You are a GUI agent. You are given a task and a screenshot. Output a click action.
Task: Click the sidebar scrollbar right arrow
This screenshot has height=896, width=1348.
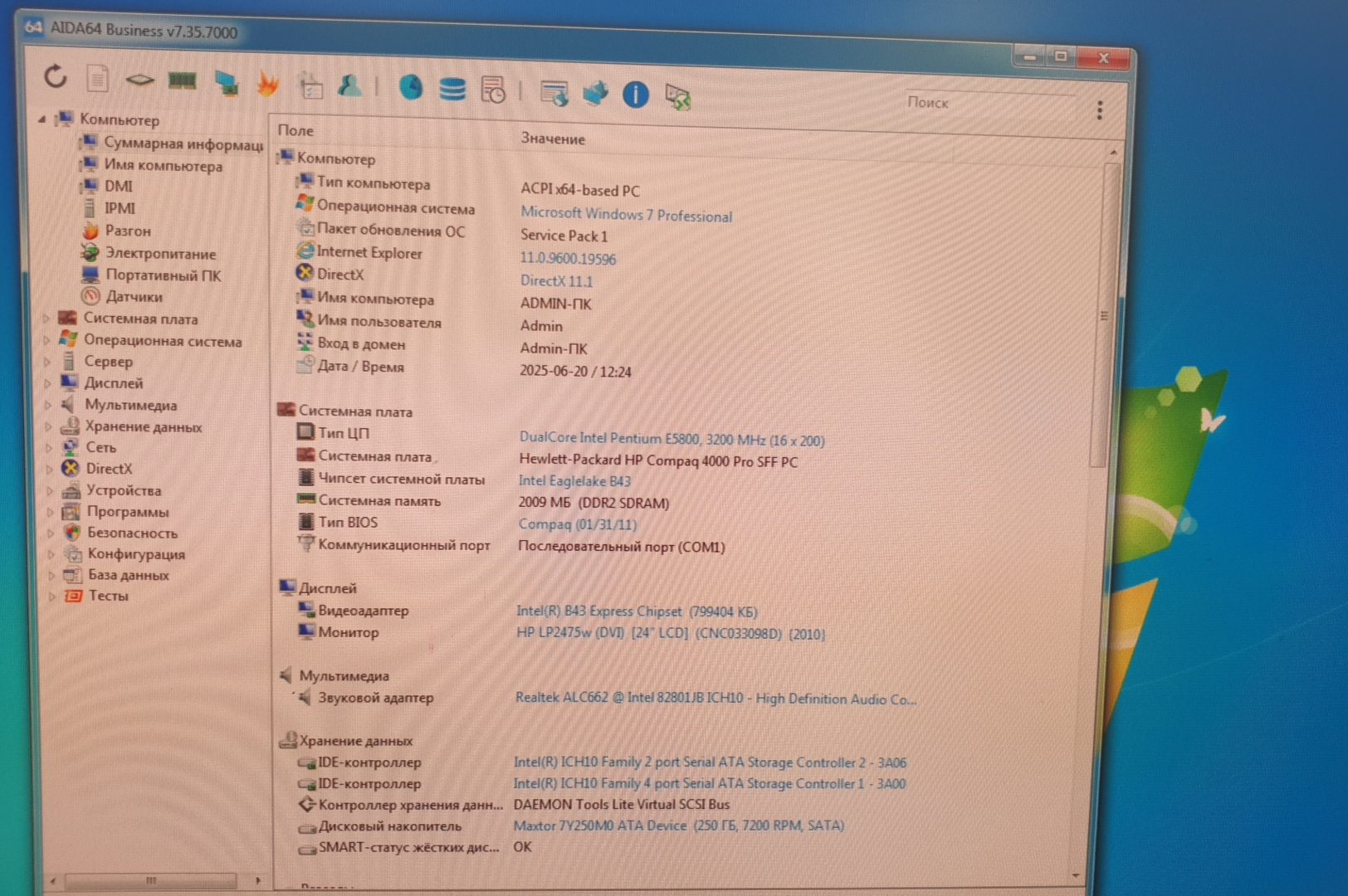(258, 880)
